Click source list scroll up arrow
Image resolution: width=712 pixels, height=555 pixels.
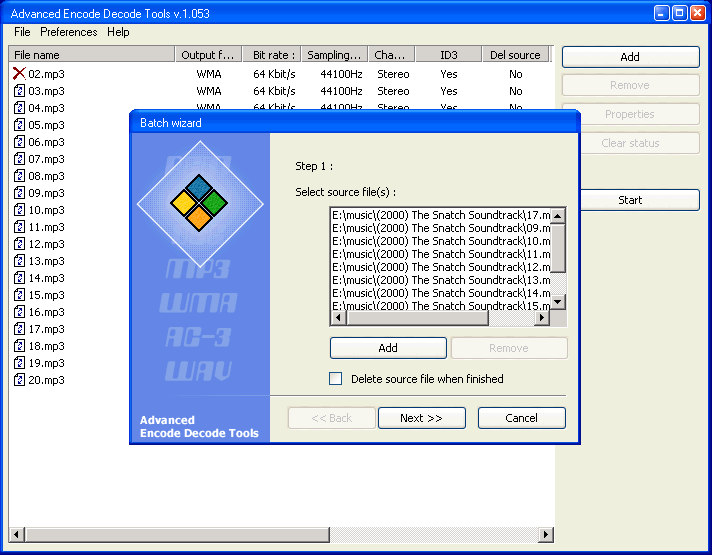pos(558,215)
